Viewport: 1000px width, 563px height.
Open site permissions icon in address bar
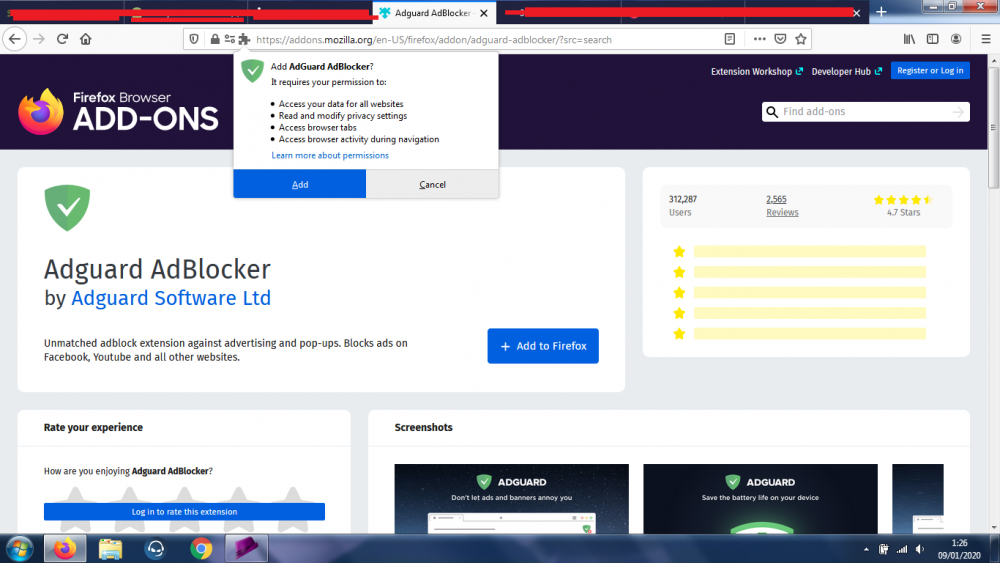(230, 40)
